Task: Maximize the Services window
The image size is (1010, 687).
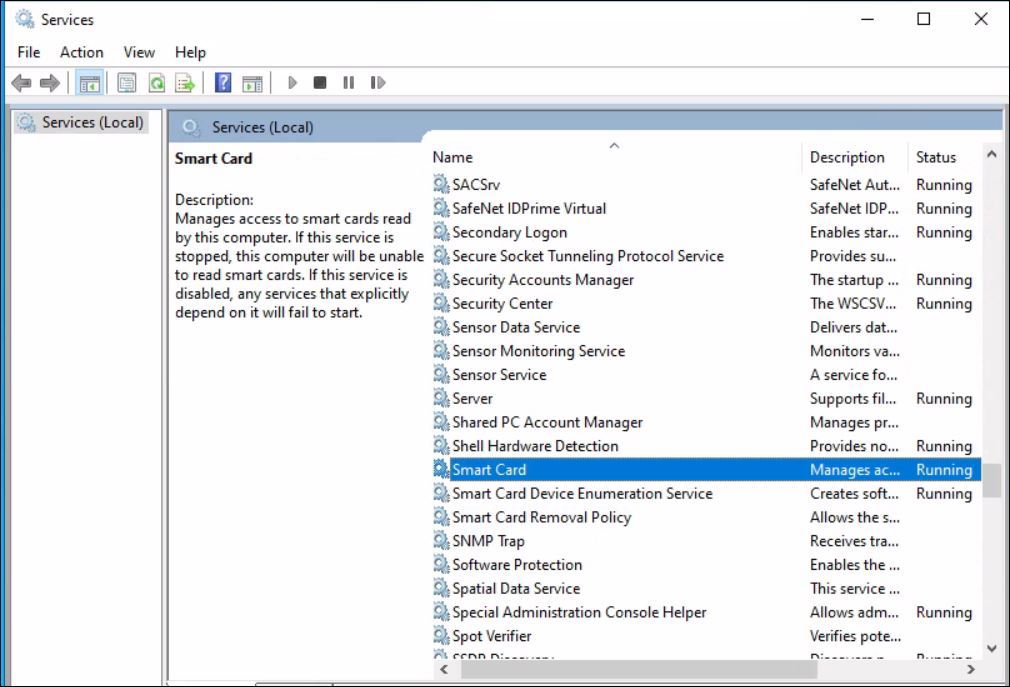Action: 924,19
